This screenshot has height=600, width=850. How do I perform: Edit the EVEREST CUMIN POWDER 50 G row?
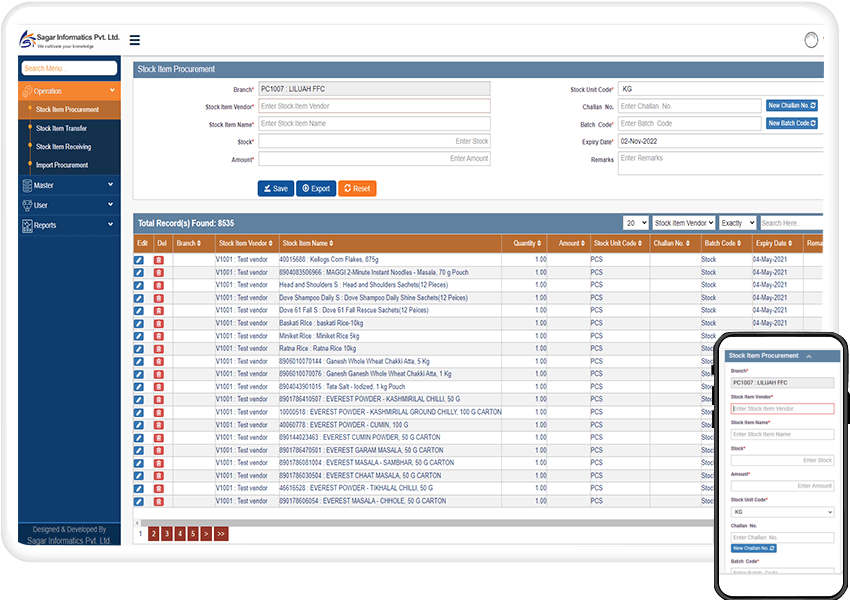click(139, 438)
